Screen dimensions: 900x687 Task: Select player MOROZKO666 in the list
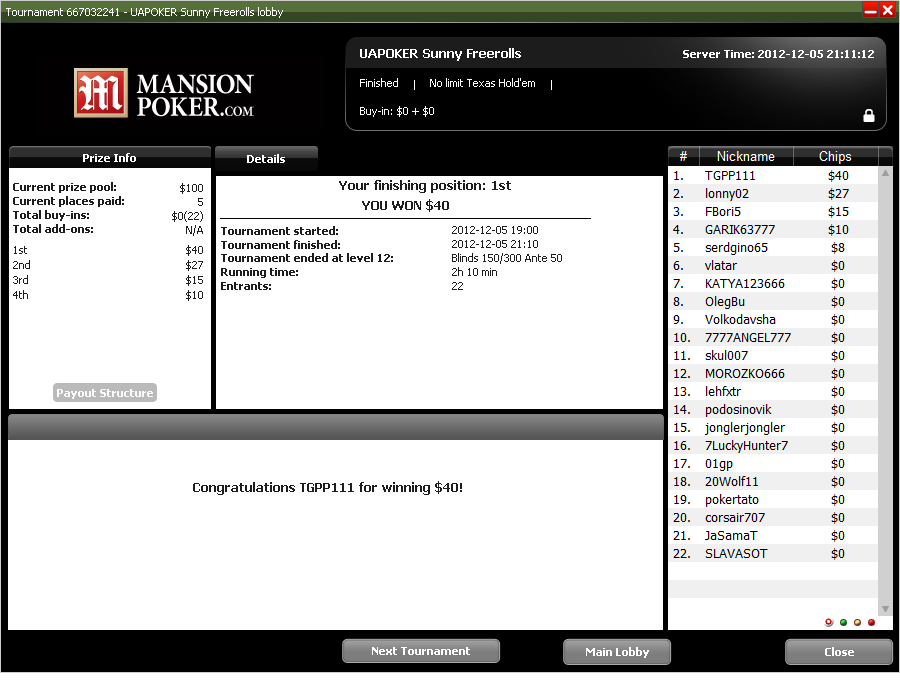pyautogui.click(x=773, y=374)
